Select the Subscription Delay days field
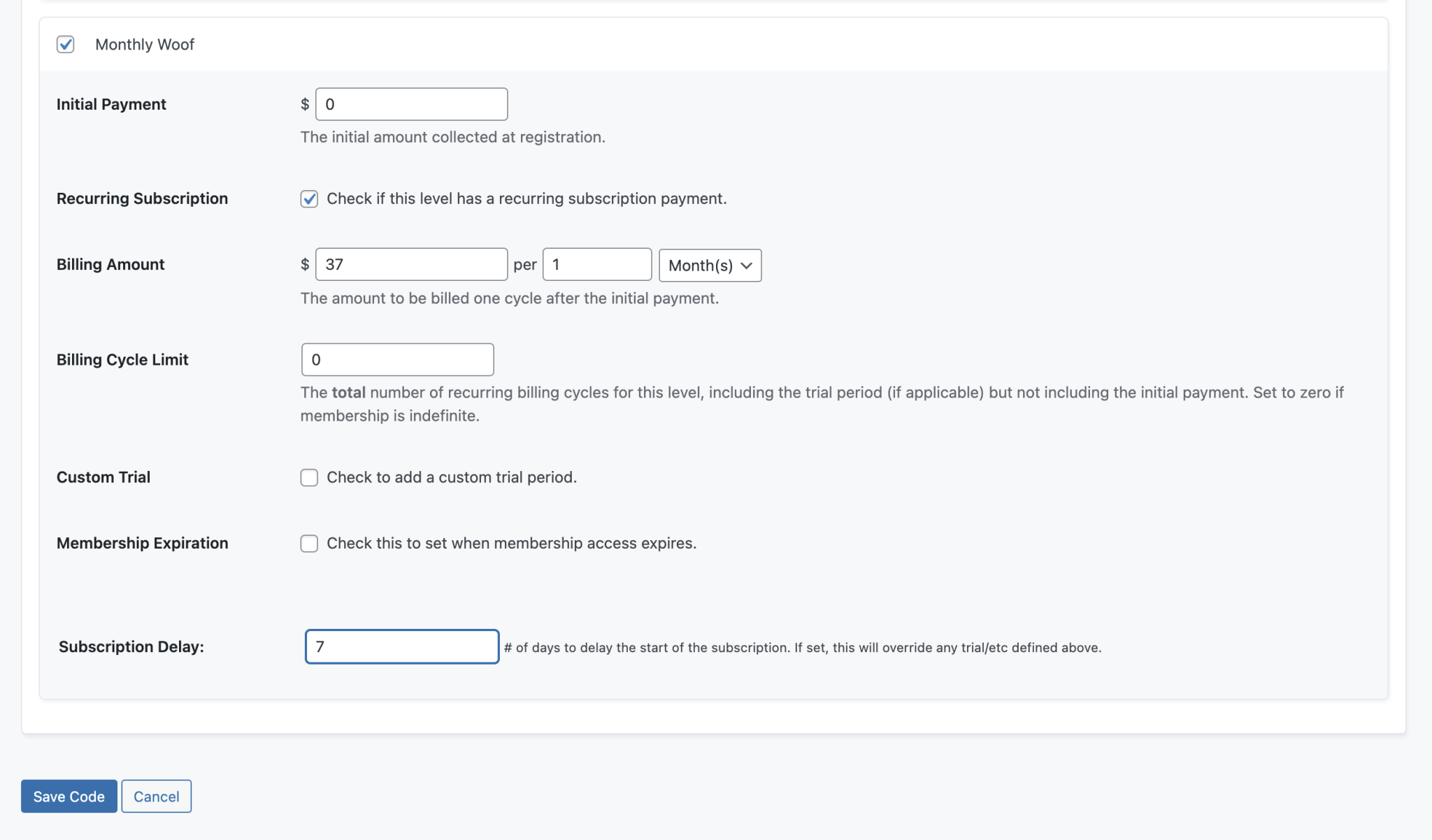Viewport: 1432px width, 840px height. pos(401,646)
